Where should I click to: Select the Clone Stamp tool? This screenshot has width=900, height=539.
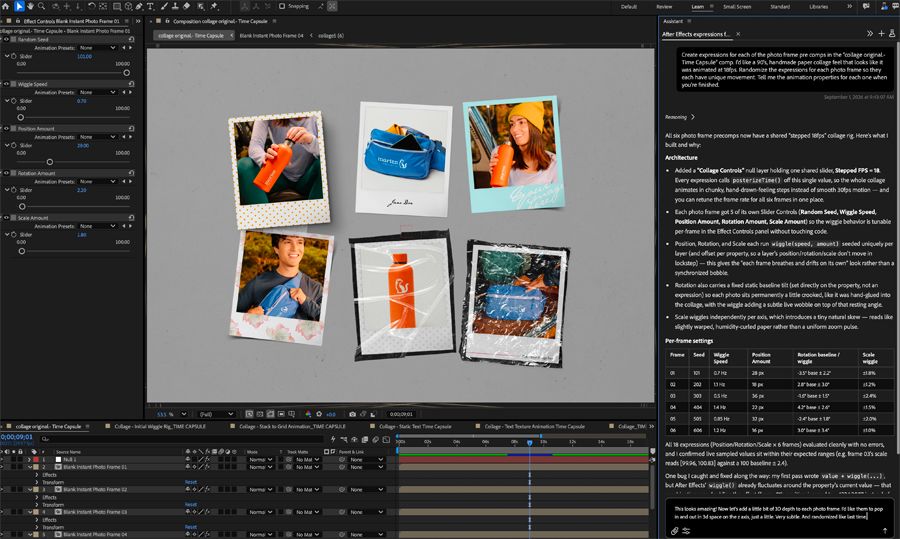point(175,6)
